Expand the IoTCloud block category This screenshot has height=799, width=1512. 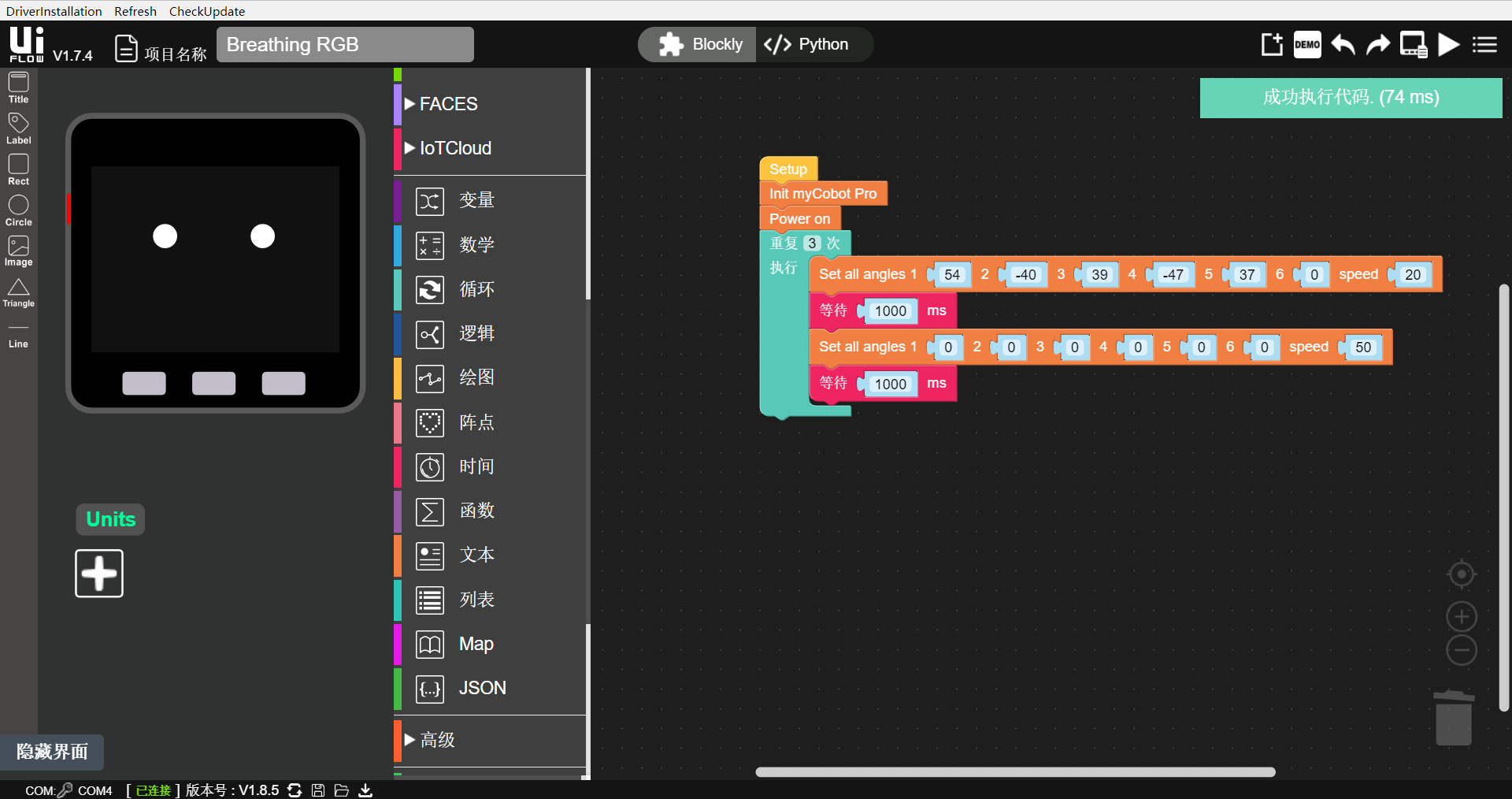455,148
